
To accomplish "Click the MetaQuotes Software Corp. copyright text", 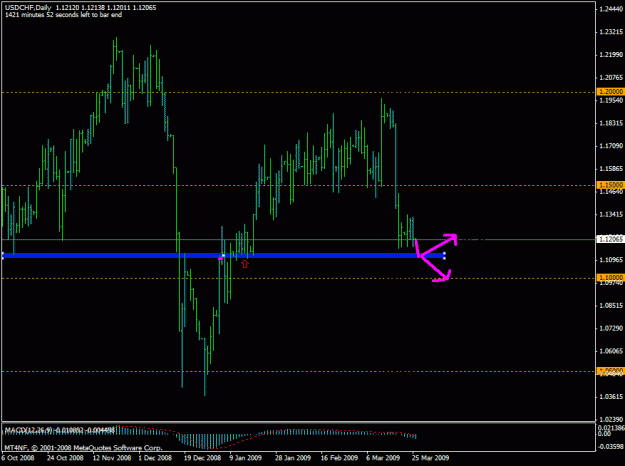I will tap(83, 448).
